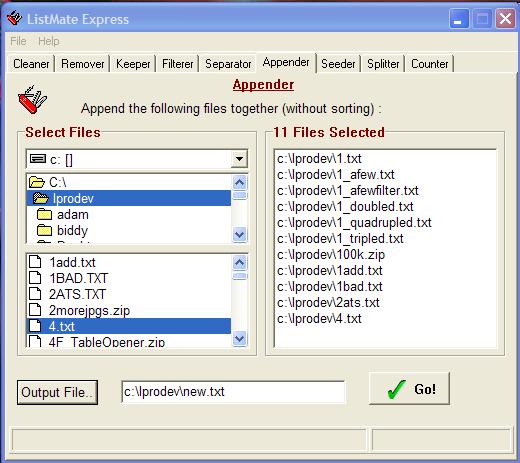Switch to the Separator tab
Screen dimensions: 520x463
[x=228, y=64]
